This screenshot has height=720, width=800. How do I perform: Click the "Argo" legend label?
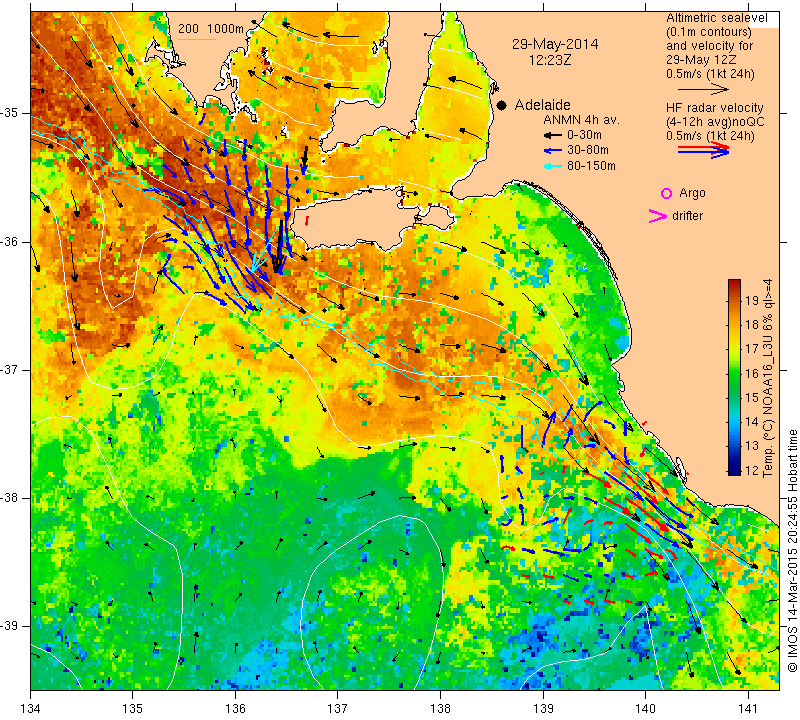[x=692, y=193]
